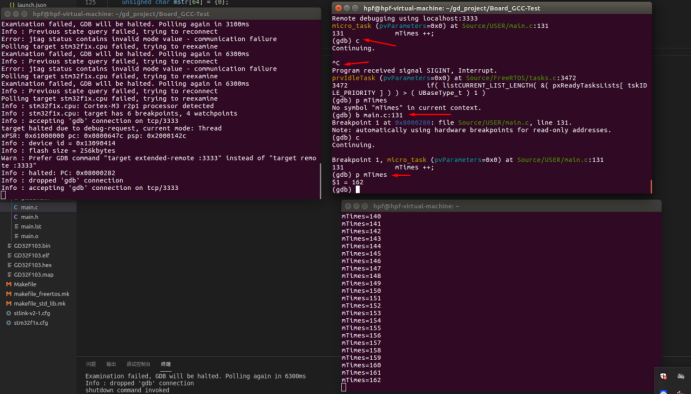Image resolution: width=691 pixels, height=394 pixels.
Task: Open GD32F103.hex in the file tree
Action: 33,265
